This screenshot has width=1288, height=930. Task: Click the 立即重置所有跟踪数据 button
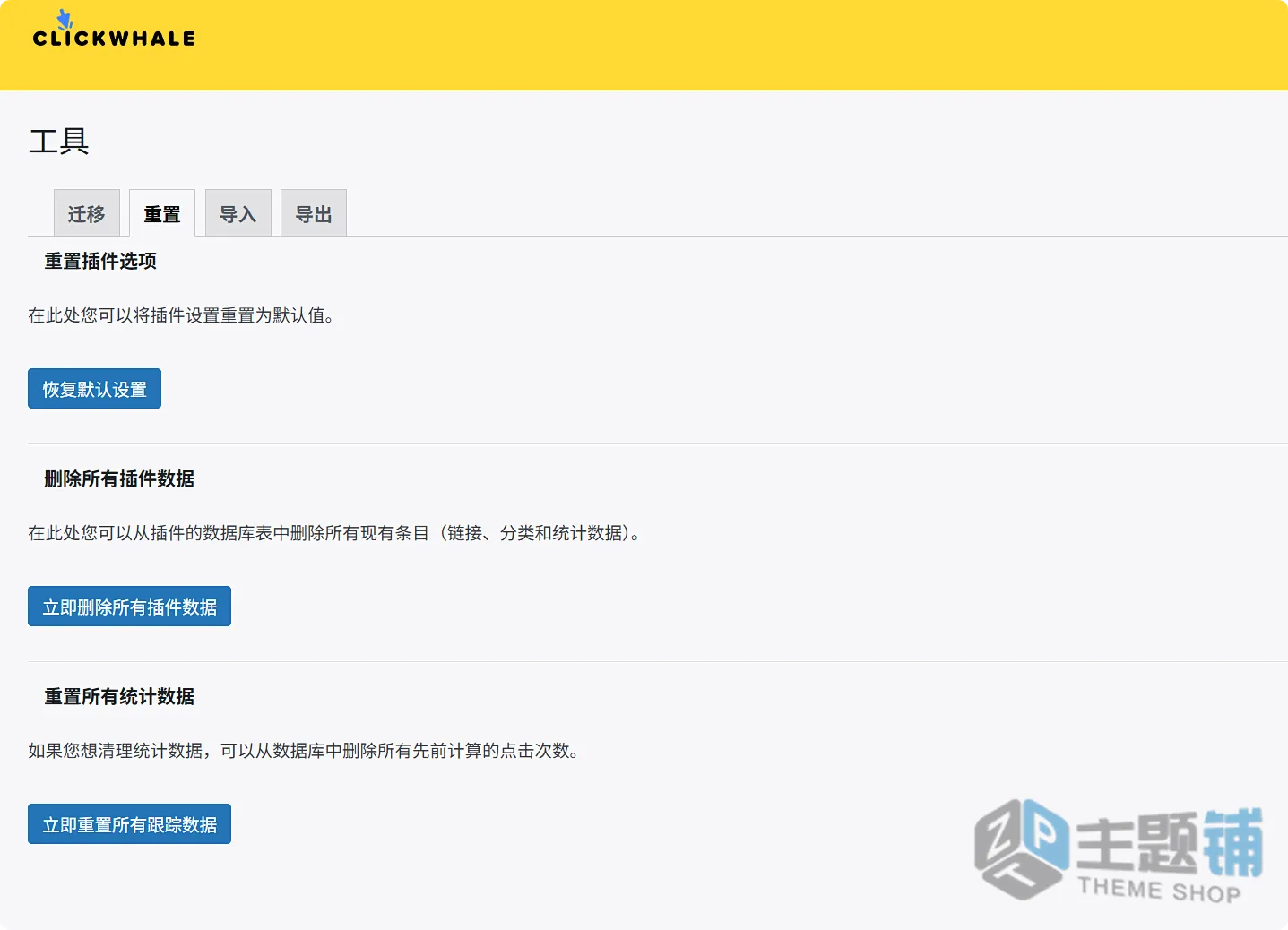pos(129,824)
